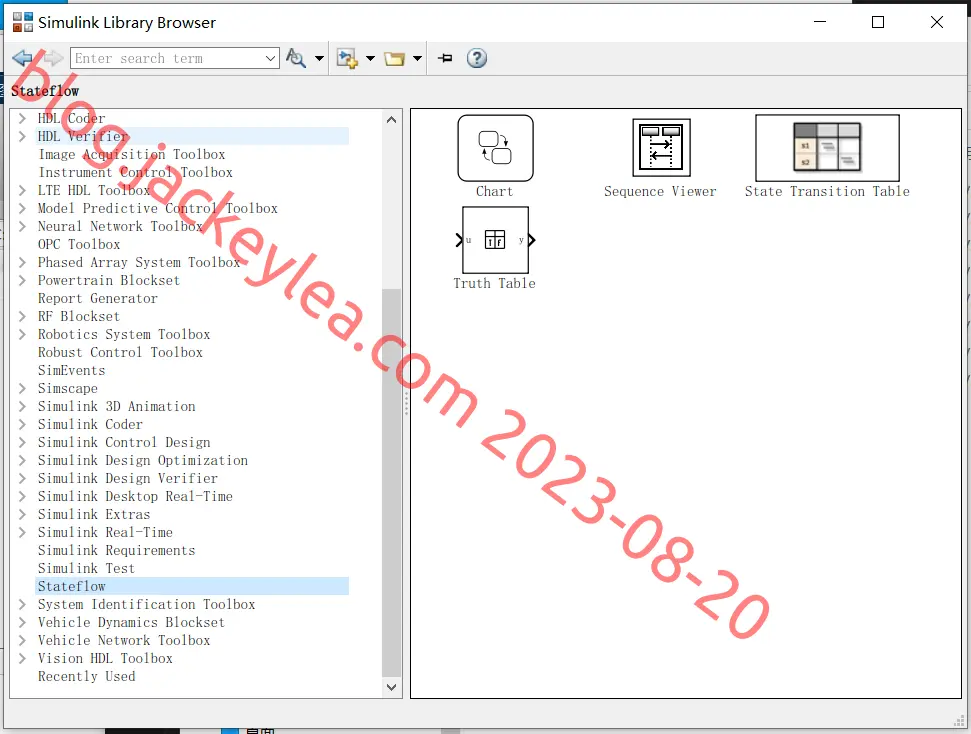The width and height of the screenshot is (971, 734).
Task: Open the new model dropdown arrow
Action: click(370, 58)
